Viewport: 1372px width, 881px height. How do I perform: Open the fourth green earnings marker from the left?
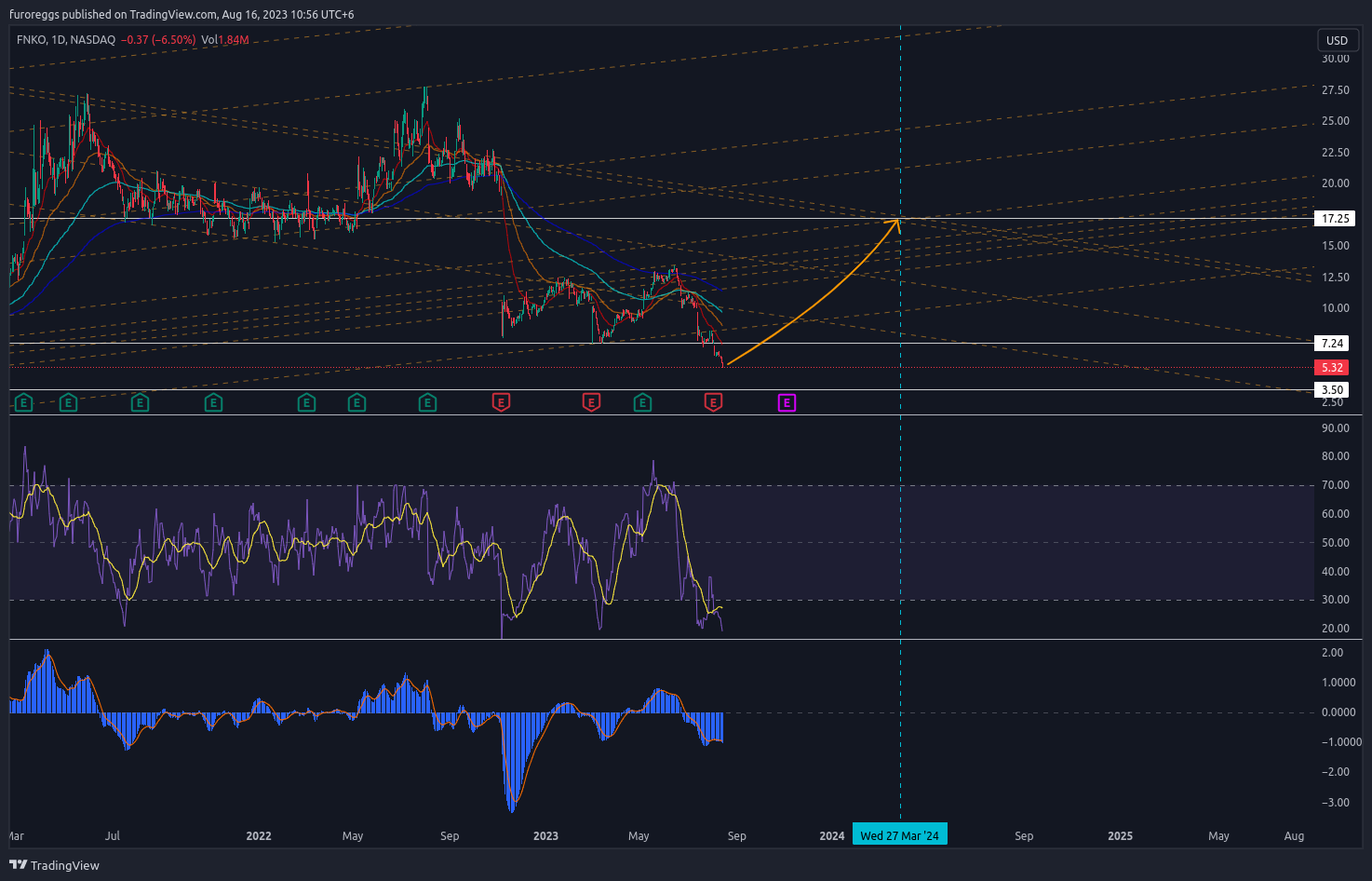pos(213,403)
